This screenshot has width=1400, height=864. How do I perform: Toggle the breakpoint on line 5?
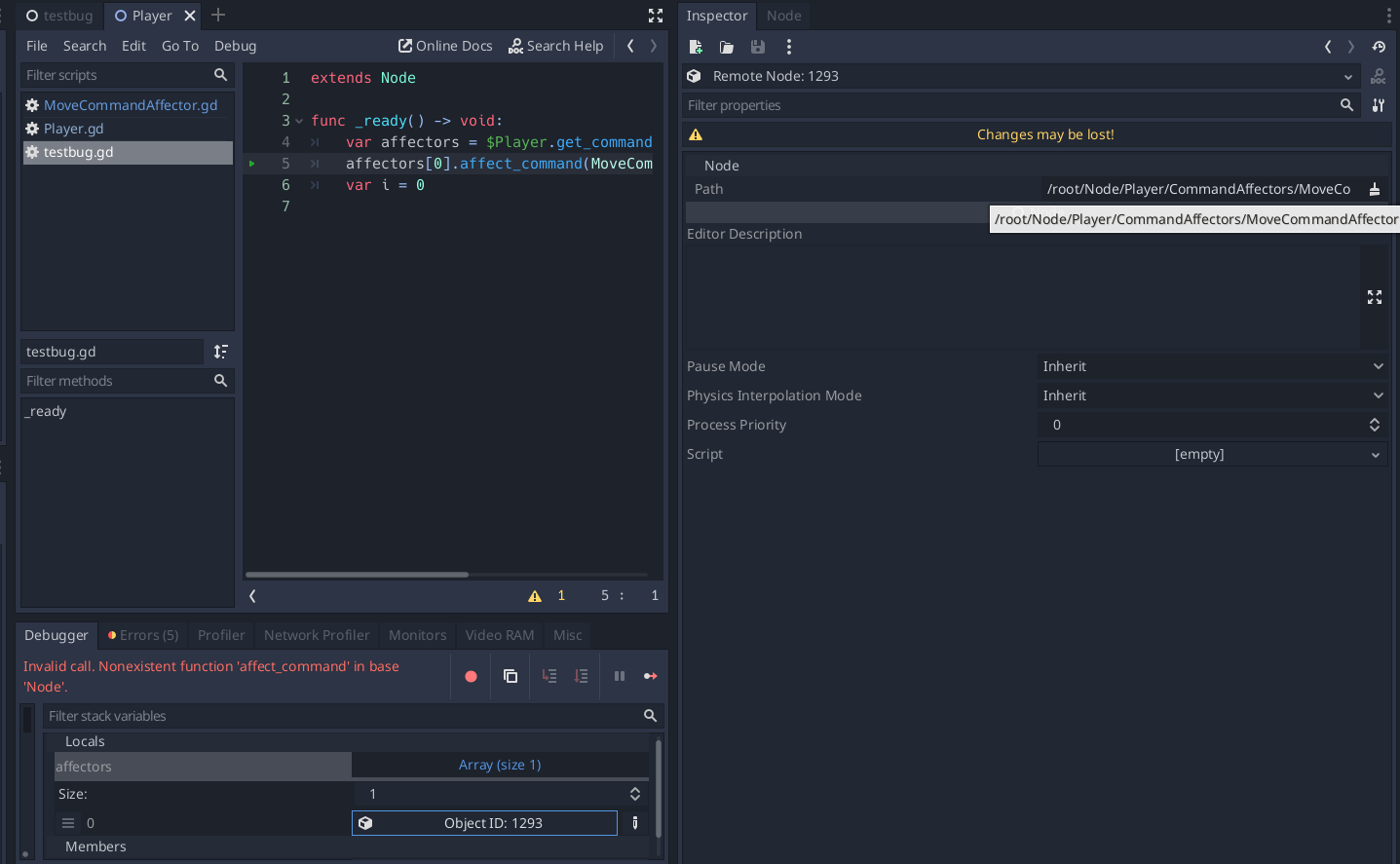[x=252, y=163]
